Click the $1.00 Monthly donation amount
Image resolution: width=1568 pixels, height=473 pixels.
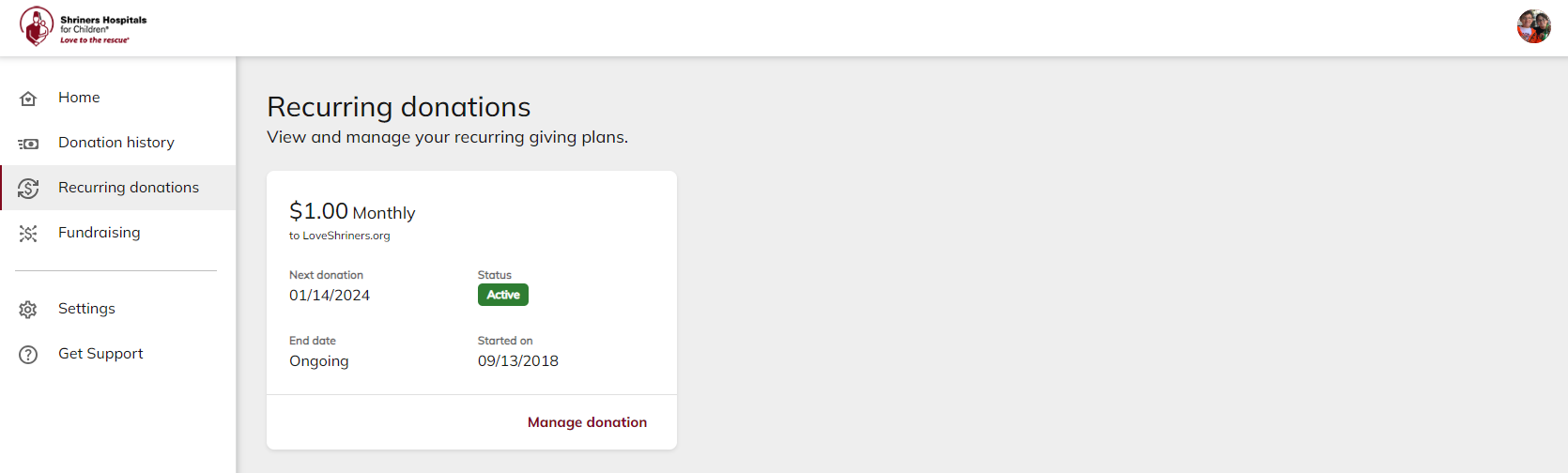point(352,212)
